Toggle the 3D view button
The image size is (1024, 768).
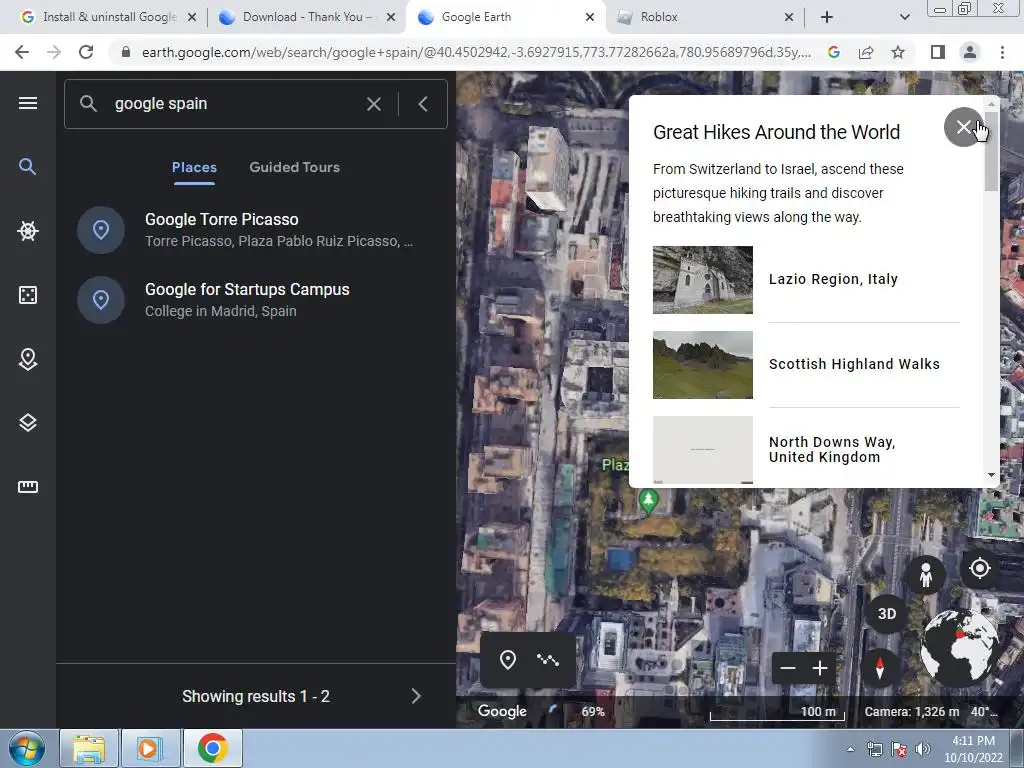pos(887,614)
